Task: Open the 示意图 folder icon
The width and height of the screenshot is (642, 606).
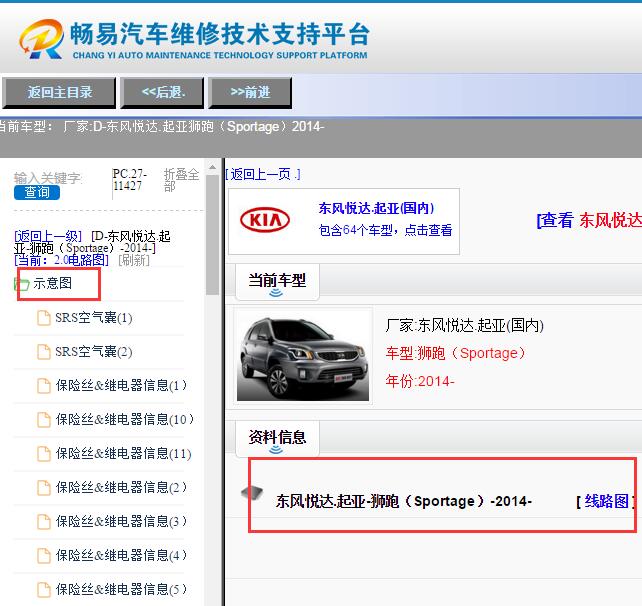Action: click(21, 283)
